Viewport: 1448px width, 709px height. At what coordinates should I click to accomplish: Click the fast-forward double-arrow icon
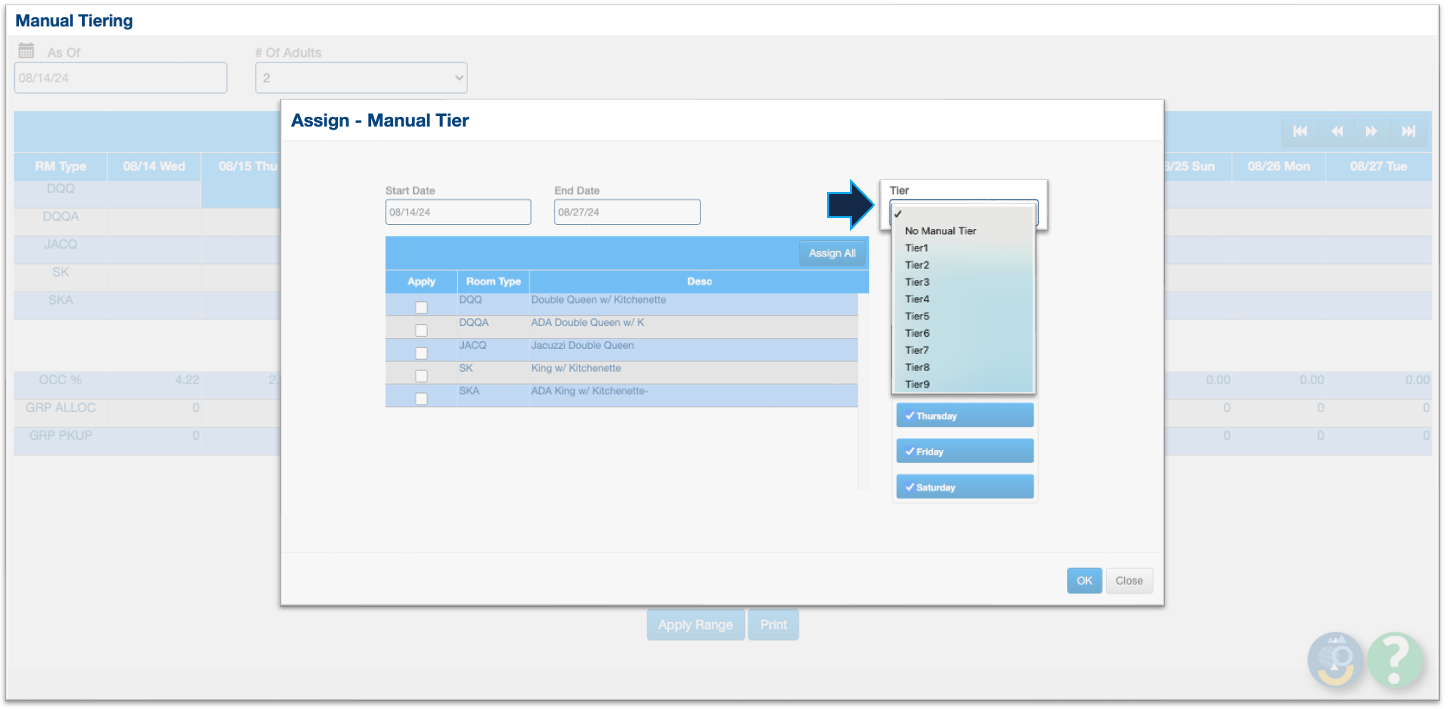[1372, 132]
